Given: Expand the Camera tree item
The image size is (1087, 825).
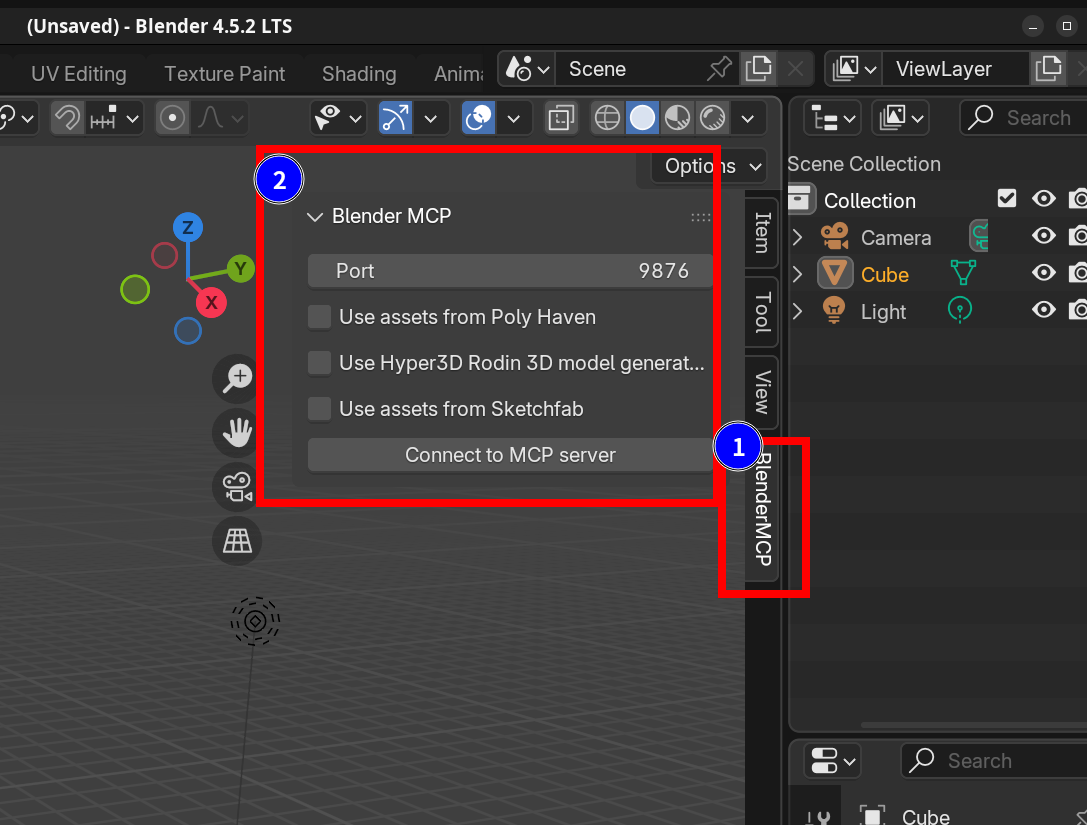Looking at the screenshot, I should point(797,238).
